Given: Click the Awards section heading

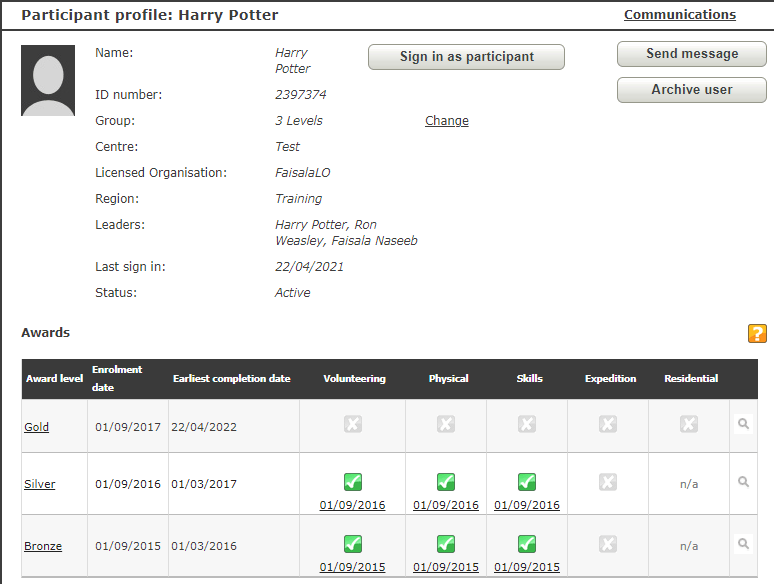Looking at the screenshot, I should point(45,333).
